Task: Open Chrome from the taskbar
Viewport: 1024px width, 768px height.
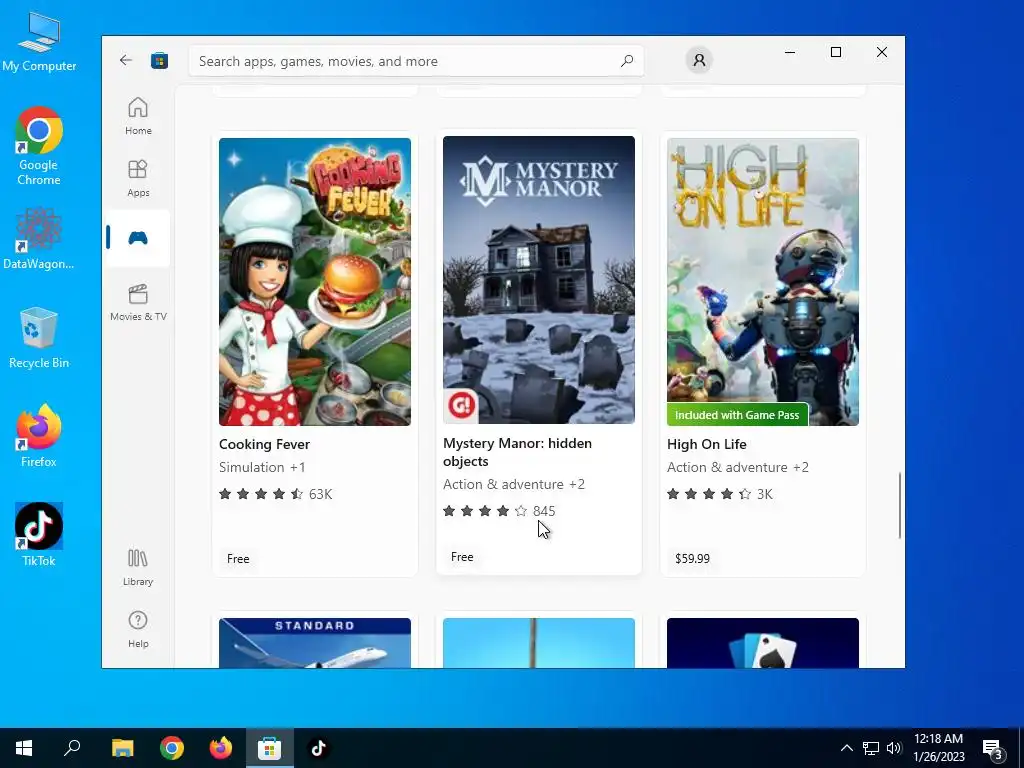Action: [x=172, y=748]
